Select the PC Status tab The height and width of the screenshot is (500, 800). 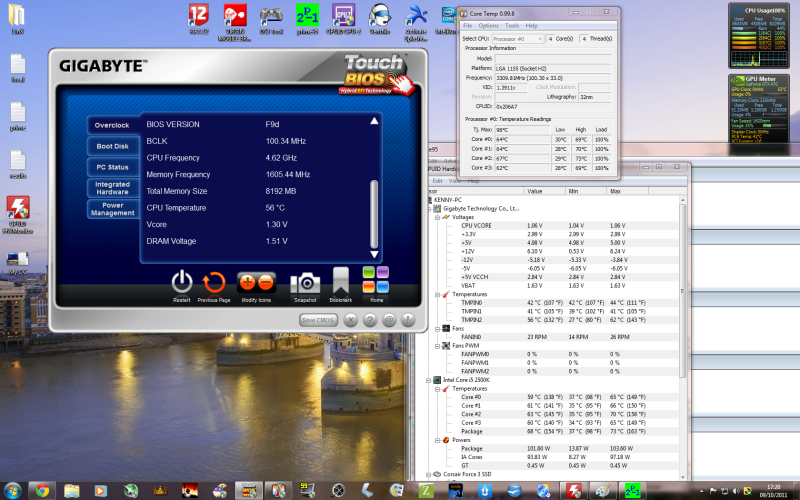pos(112,167)
